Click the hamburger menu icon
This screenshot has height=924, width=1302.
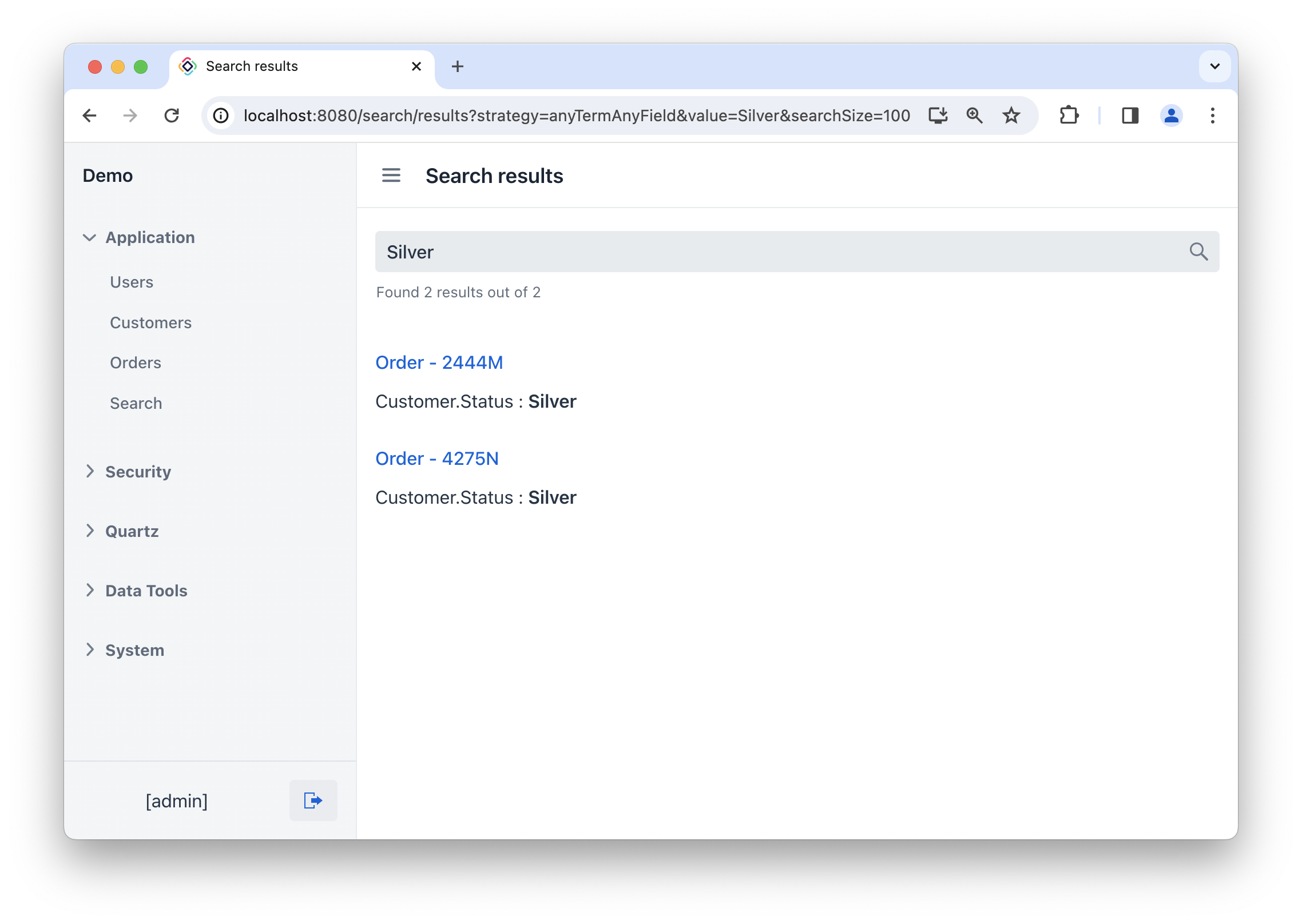392,176
